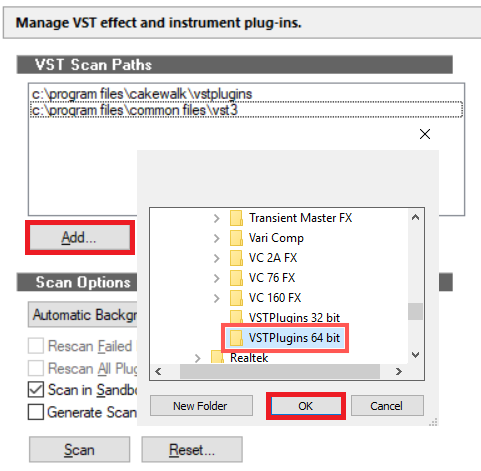Open the Automatic Background scan dropdown
The width and height of the screenshot is (481, 471).
[83, 314]
